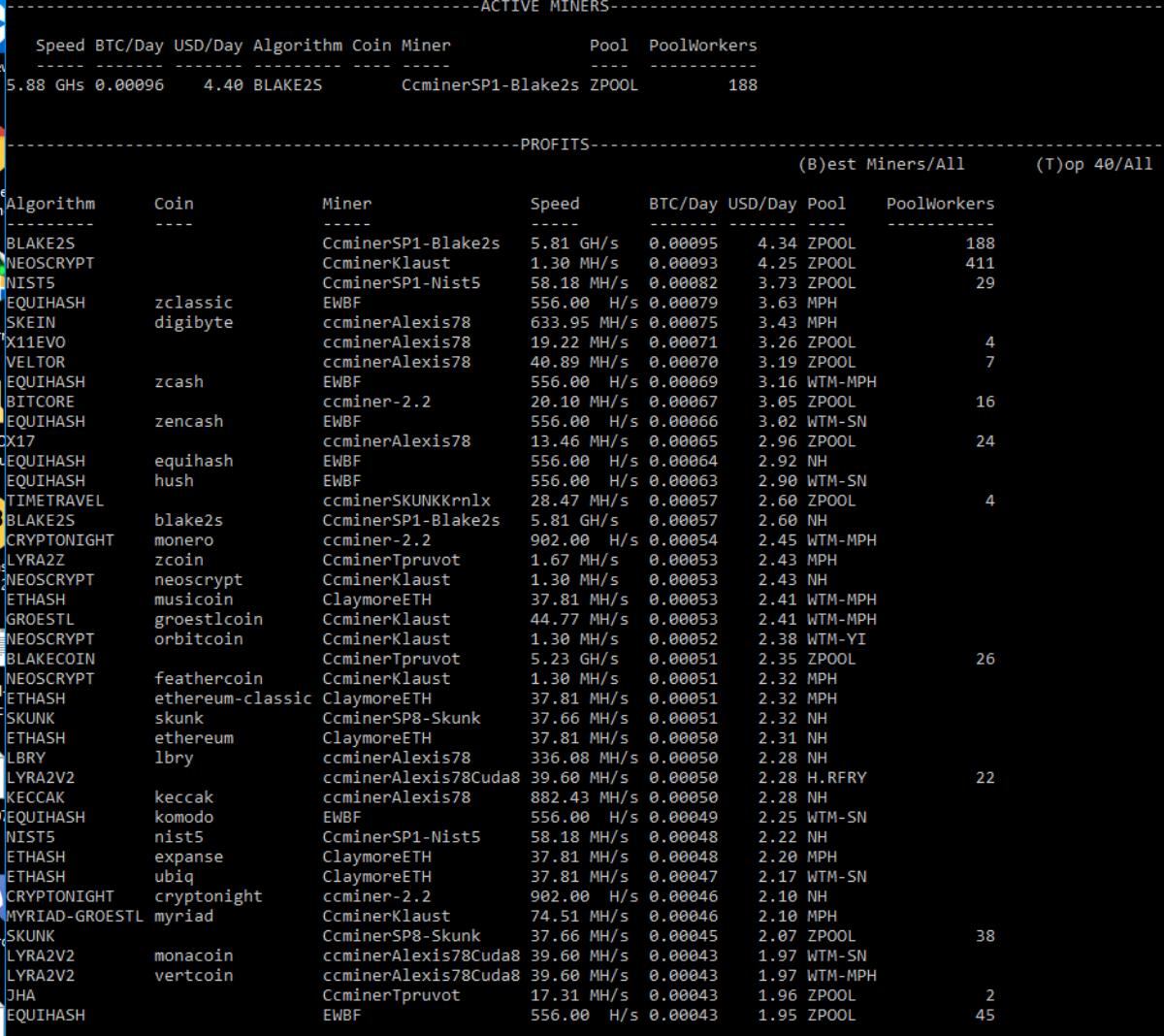Click the skunk coin name
Screen dimensions: 1164x1036
(x=178, y=719)
